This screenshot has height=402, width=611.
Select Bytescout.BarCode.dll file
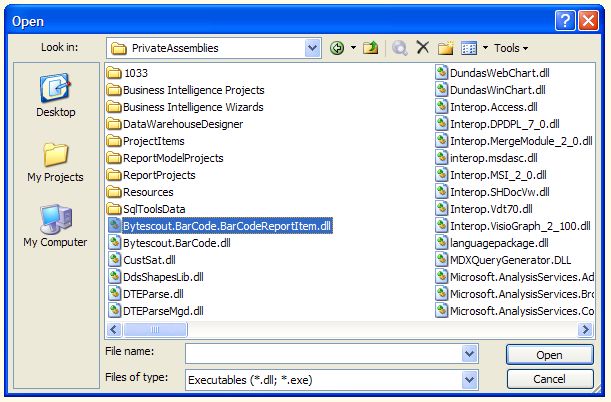point(169,243)
